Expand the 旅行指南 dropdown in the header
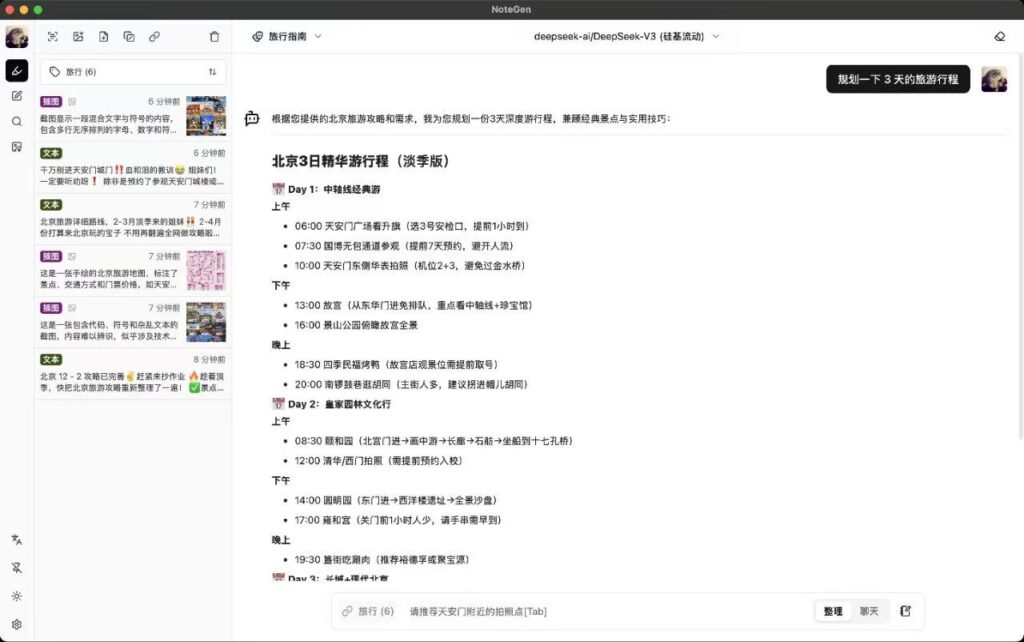Image resolution: width=1024 pixels, height=642 pixels. tap(288, 36)
